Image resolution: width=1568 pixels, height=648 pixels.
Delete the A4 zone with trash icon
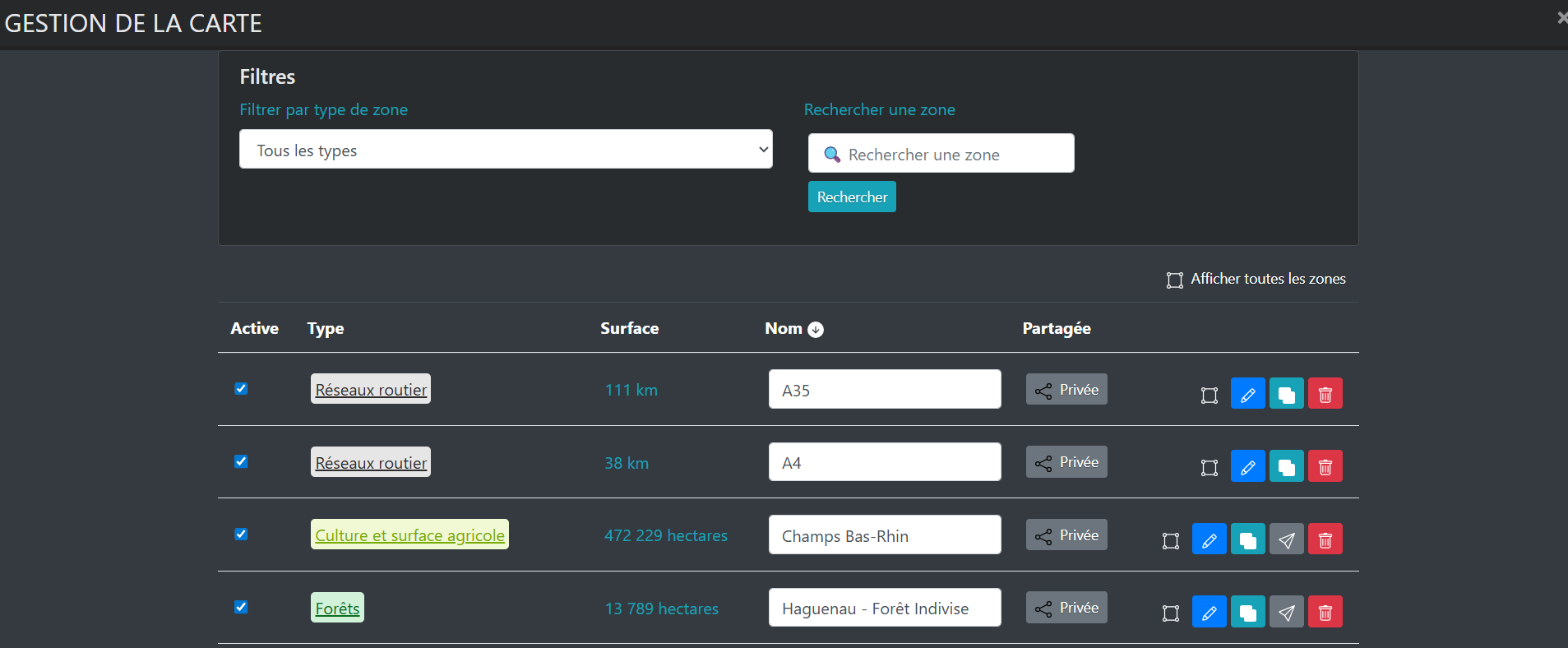pos(1325,467)
